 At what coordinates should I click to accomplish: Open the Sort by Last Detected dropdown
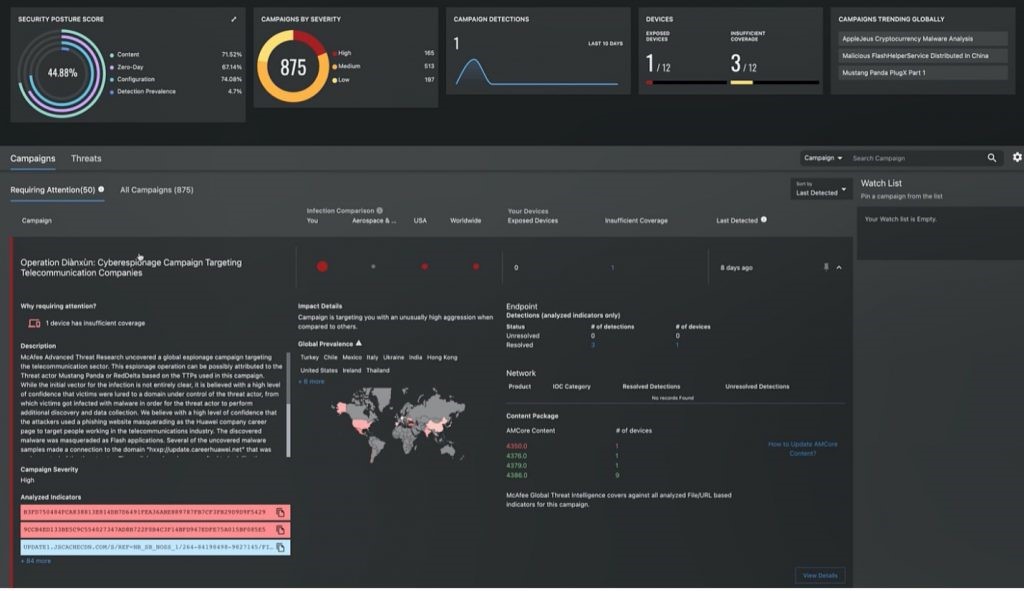(821, 189)
